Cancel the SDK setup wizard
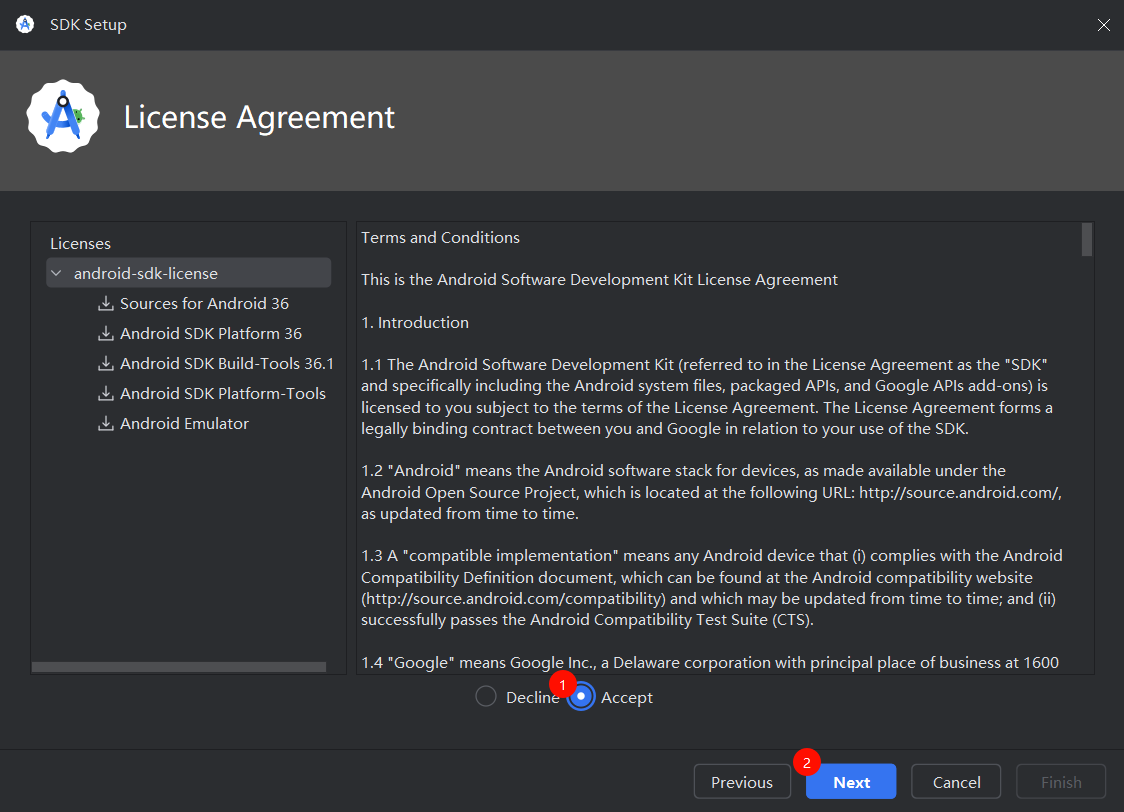This screenshot has width=1124, height=812. 956,782
